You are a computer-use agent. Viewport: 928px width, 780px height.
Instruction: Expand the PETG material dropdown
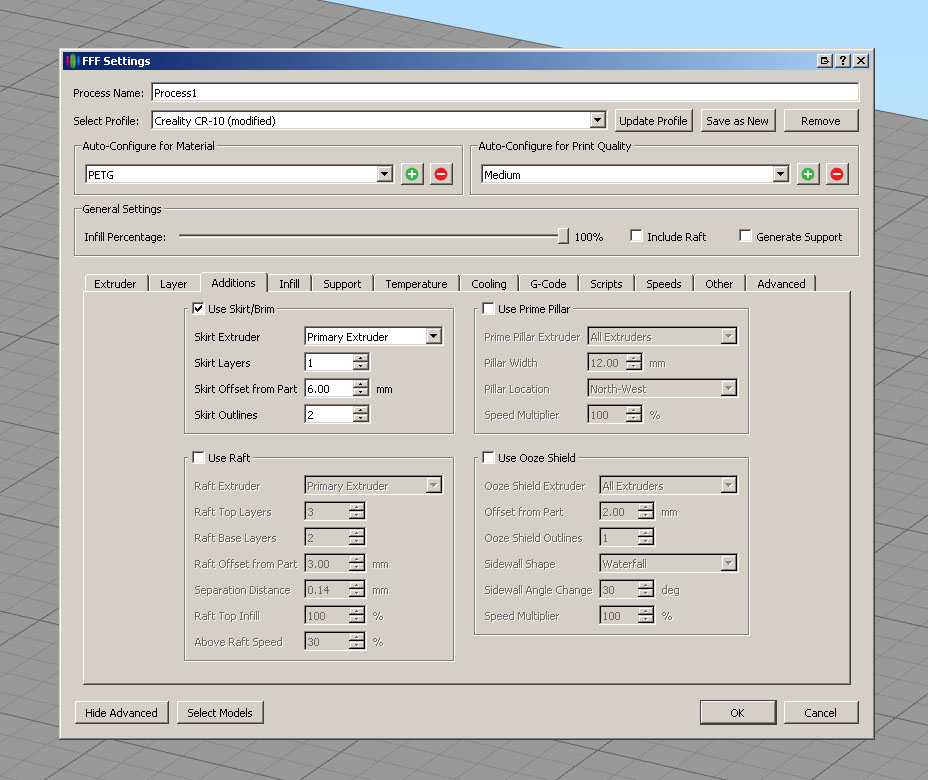(x=384, y=174)
